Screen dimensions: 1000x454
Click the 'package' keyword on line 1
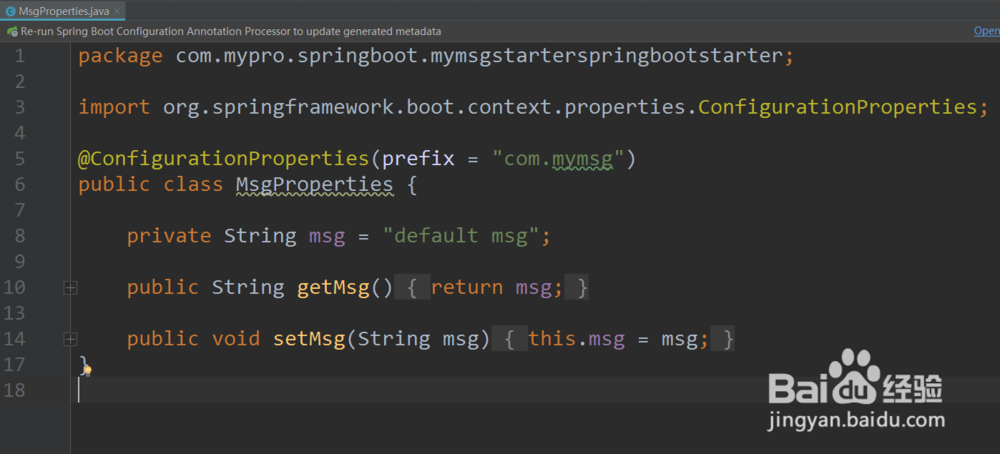coord(121,56)
